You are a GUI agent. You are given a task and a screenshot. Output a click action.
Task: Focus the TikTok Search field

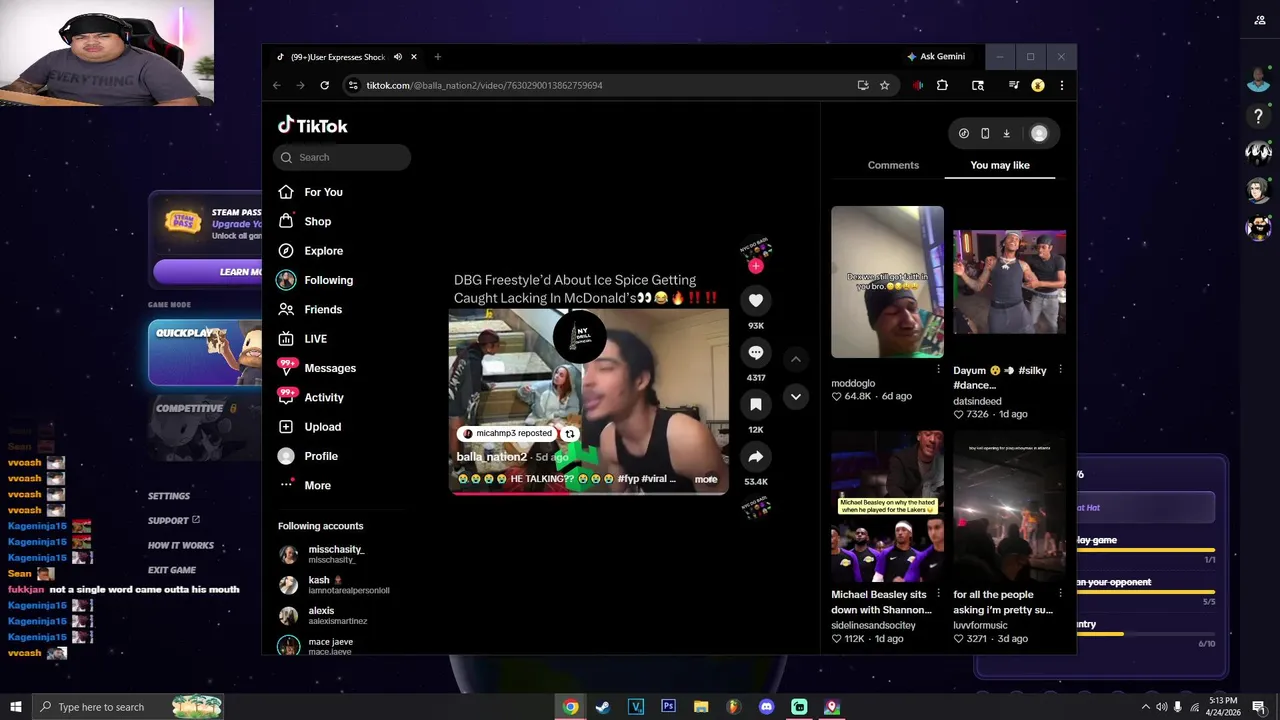pyautogui.click(x=342, y=157)
